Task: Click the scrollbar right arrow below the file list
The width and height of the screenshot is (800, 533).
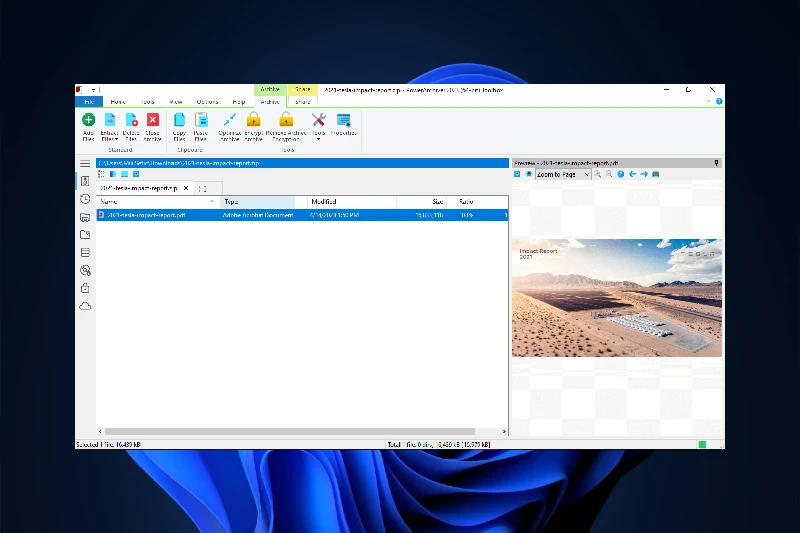Action: pos(504,432)
